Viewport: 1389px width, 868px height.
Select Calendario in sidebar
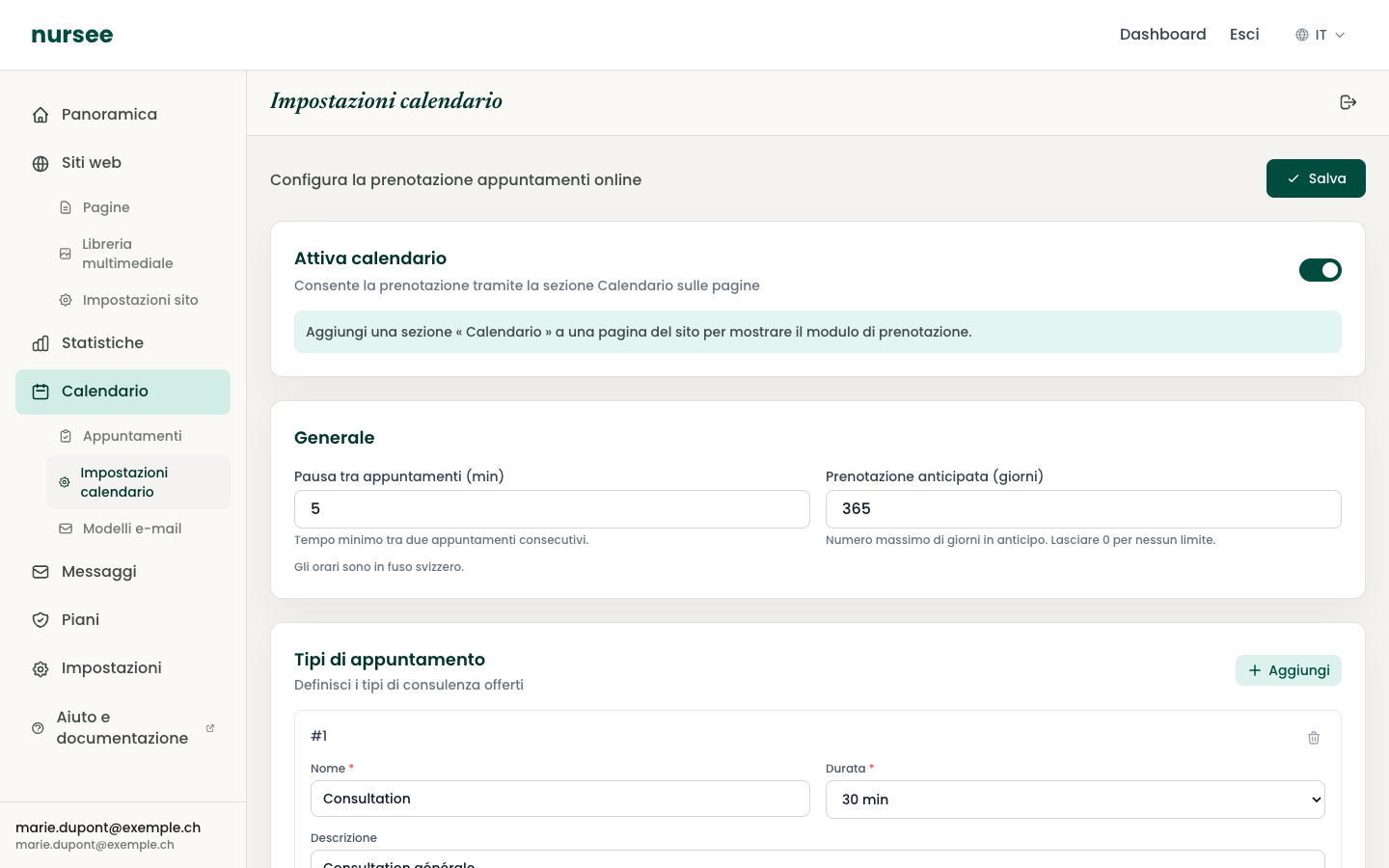123,392
